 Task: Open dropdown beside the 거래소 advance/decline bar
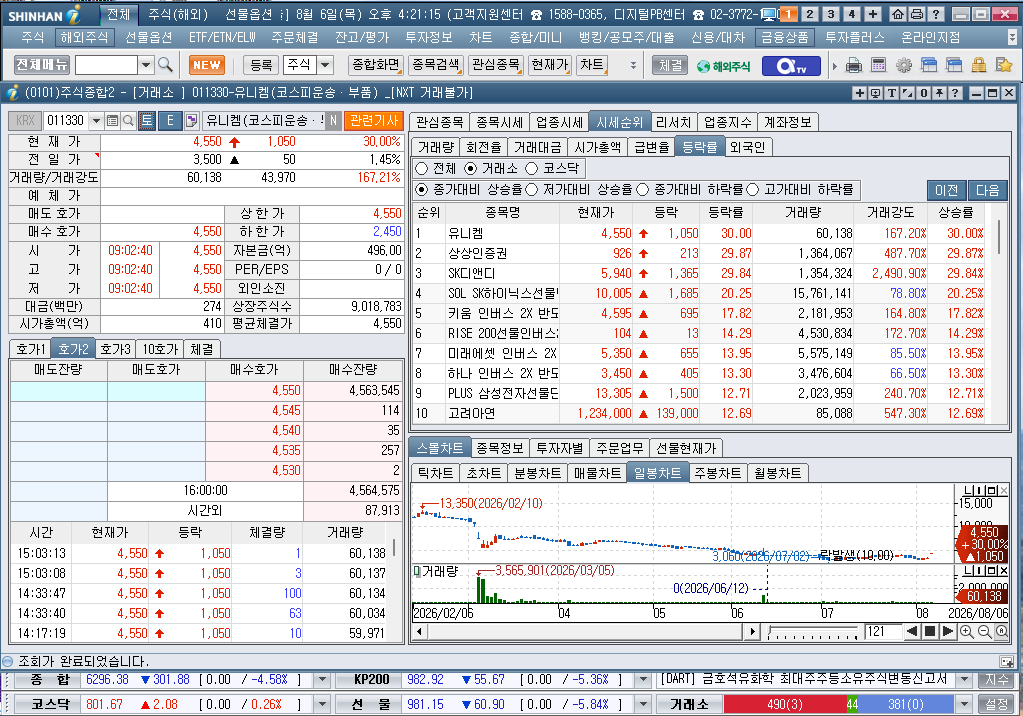coord(964,704)
